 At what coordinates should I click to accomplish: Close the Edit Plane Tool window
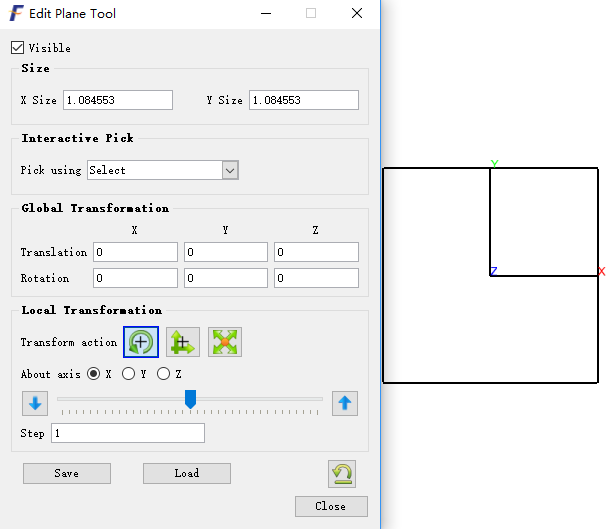357,13
